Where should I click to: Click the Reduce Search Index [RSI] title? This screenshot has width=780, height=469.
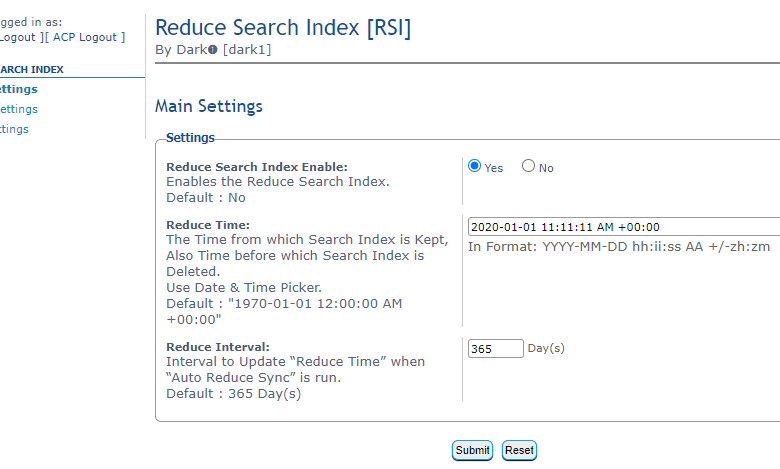[x=283, y=27]
